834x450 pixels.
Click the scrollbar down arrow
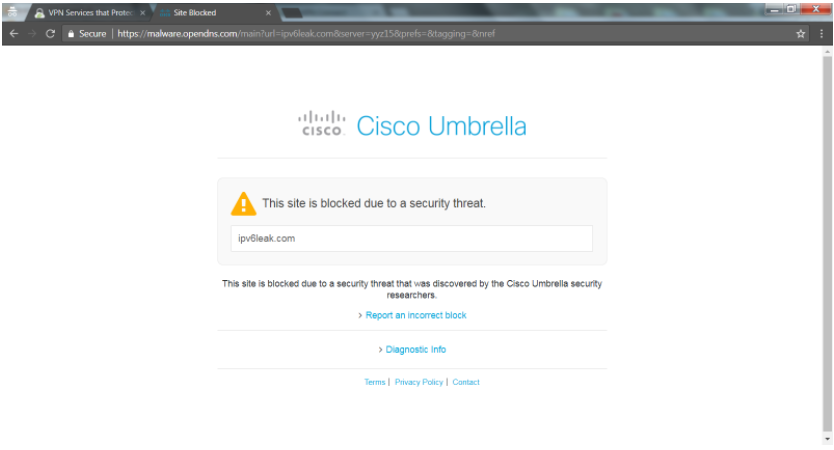827,439
